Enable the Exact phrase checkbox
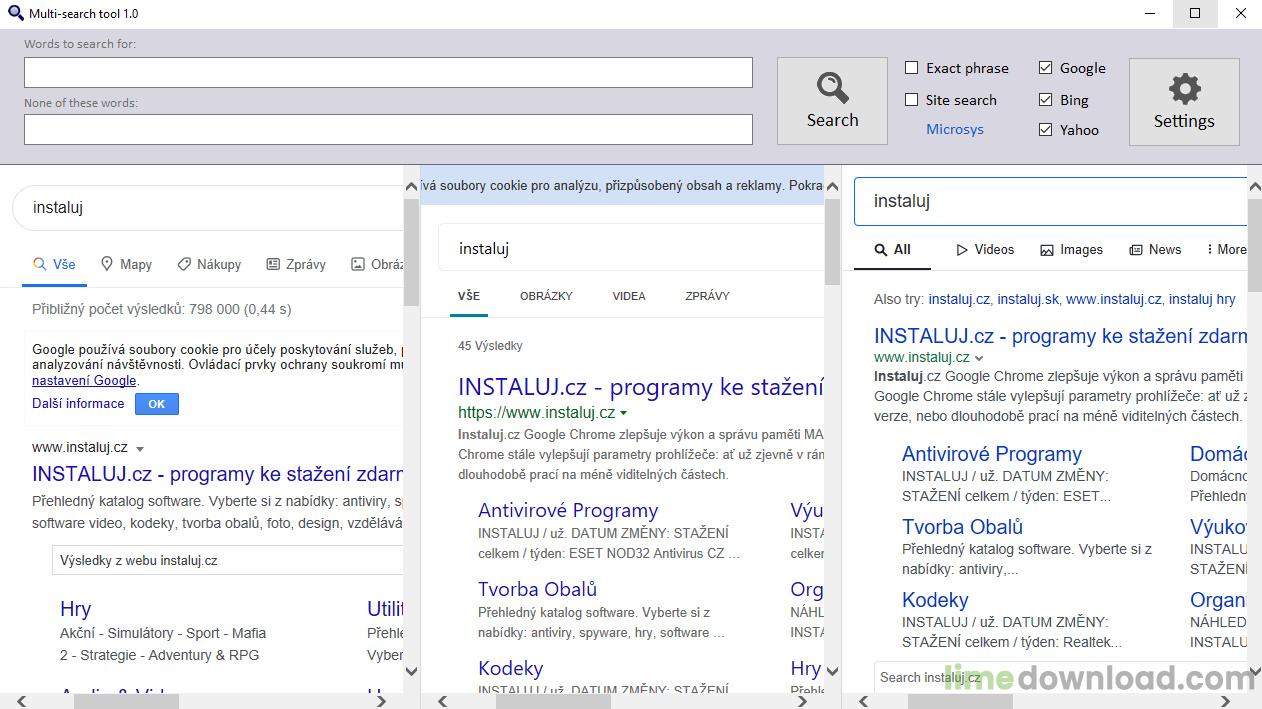 912,68
